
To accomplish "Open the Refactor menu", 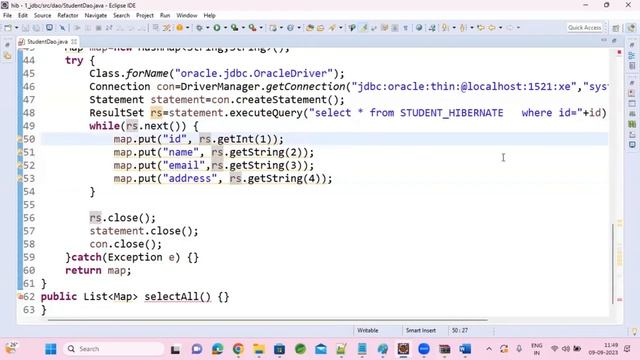I will 68,16.
